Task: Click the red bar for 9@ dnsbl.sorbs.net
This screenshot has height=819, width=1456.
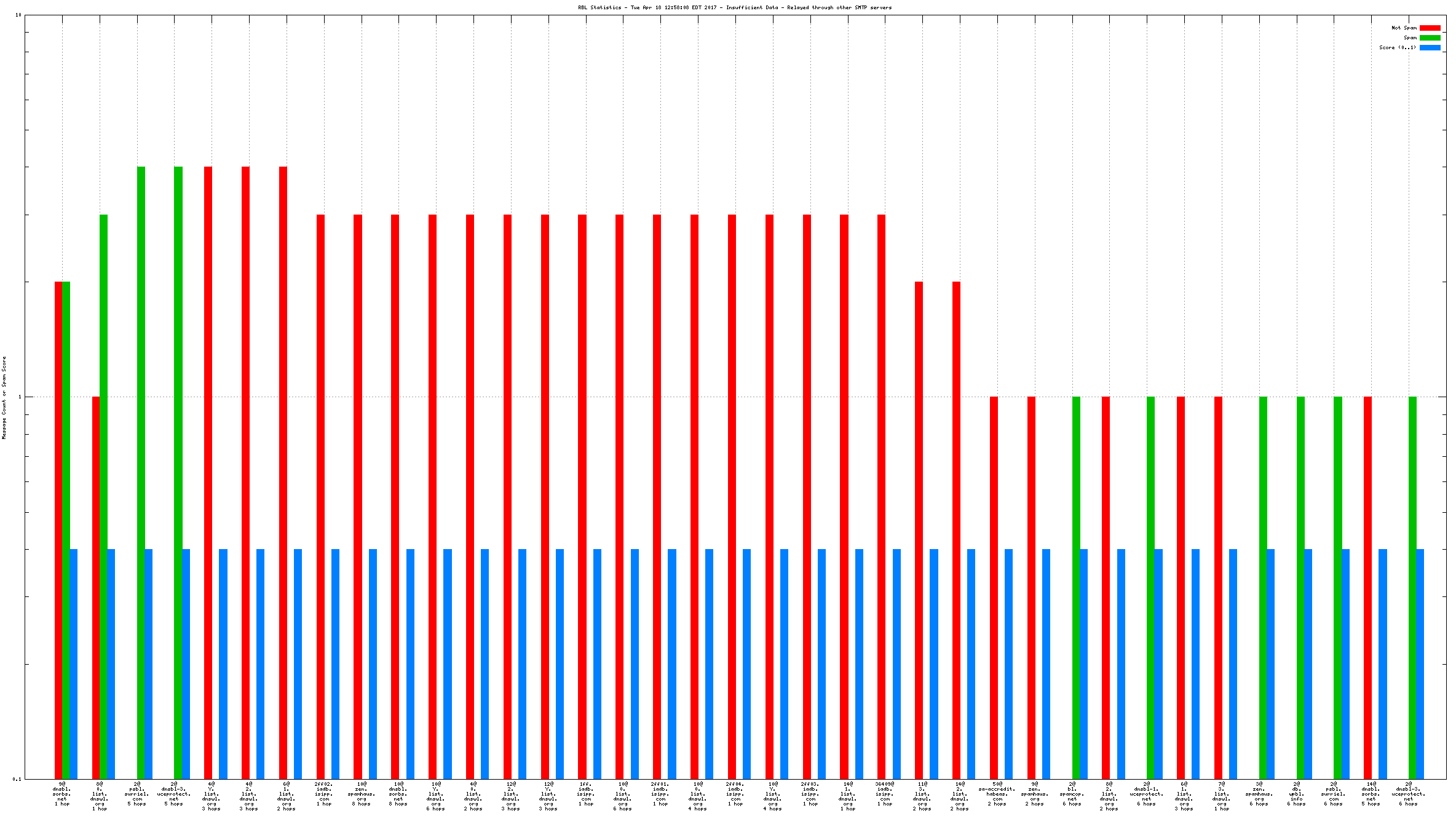Action: 58,530
